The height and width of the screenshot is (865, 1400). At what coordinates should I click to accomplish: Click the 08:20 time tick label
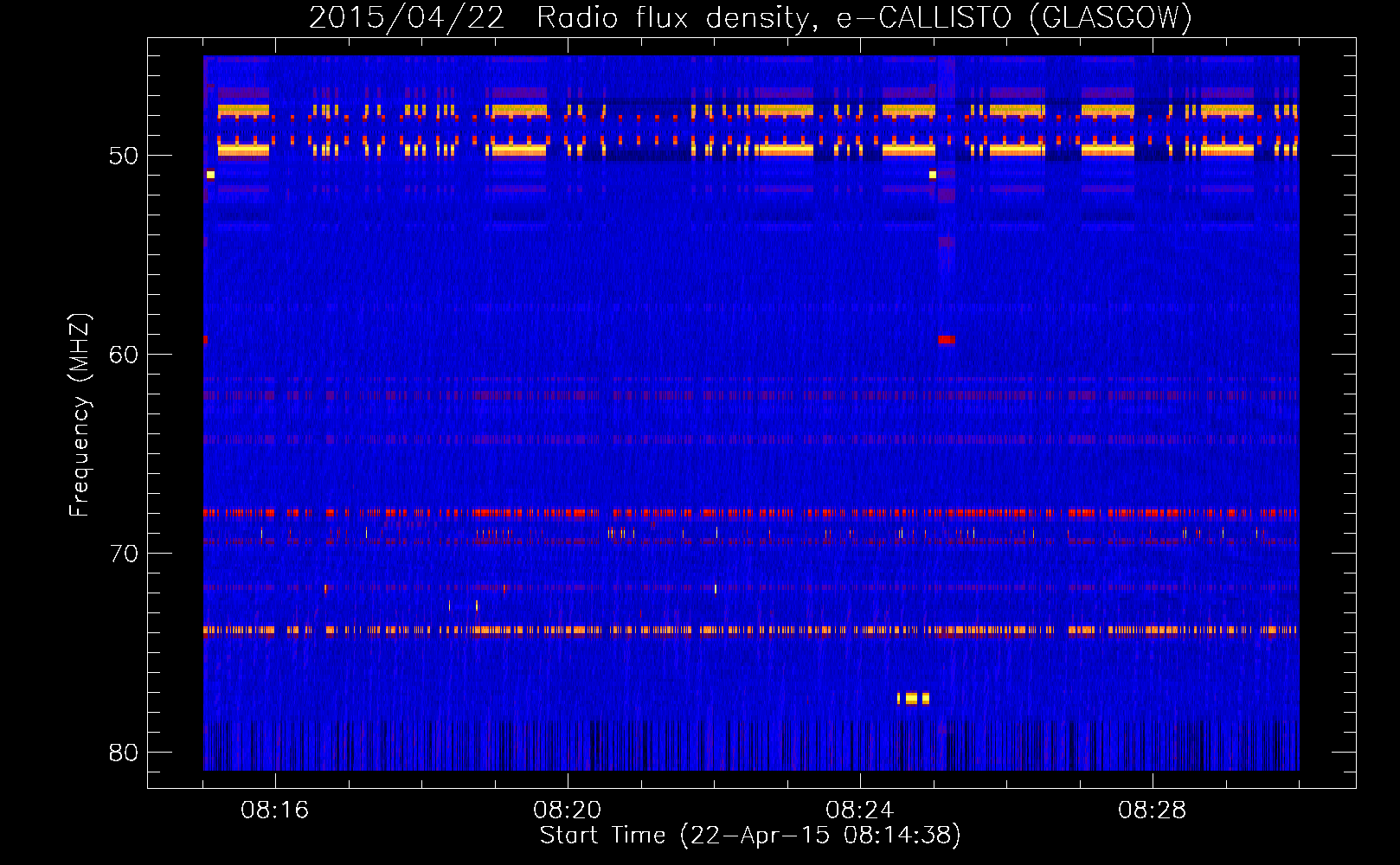(x=568, y=811)
